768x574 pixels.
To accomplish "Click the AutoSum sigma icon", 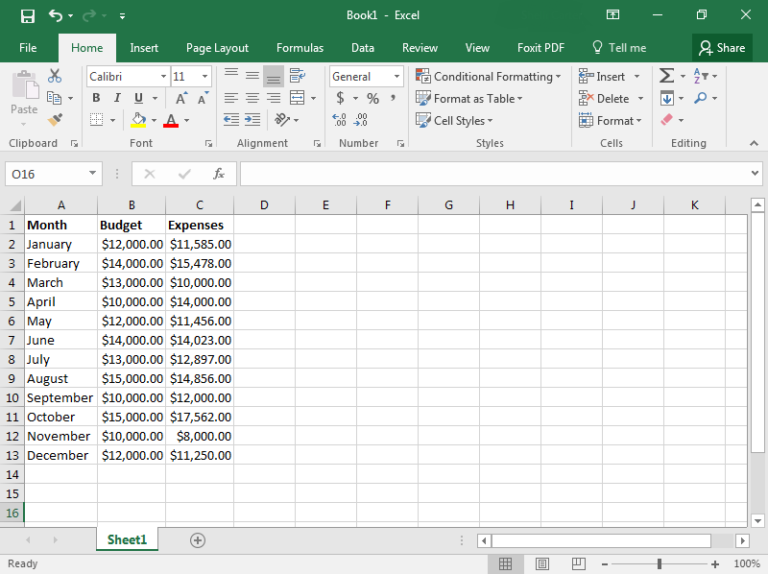I will [666, 76].
